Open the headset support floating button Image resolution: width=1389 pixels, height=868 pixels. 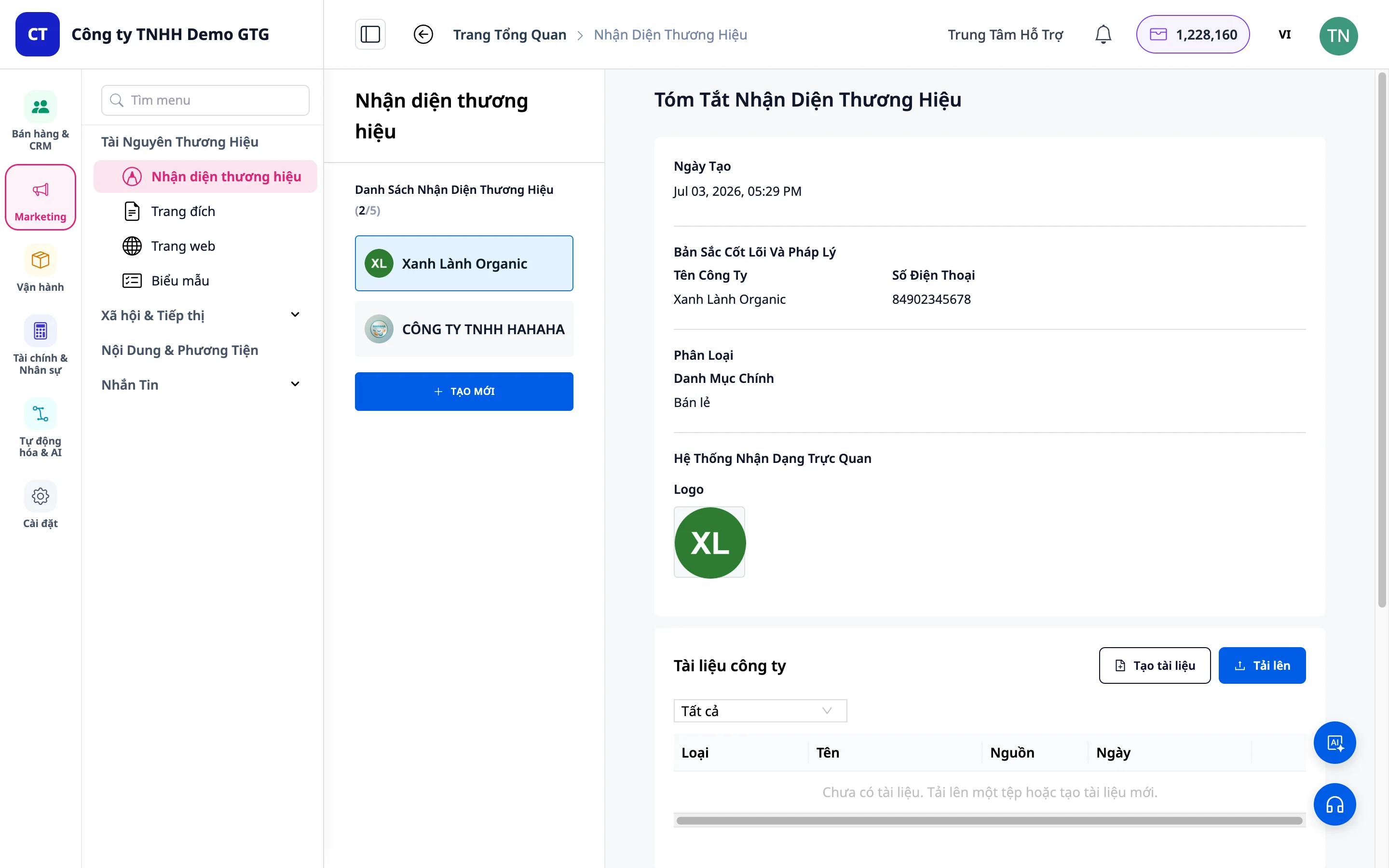click(1334, 804)
